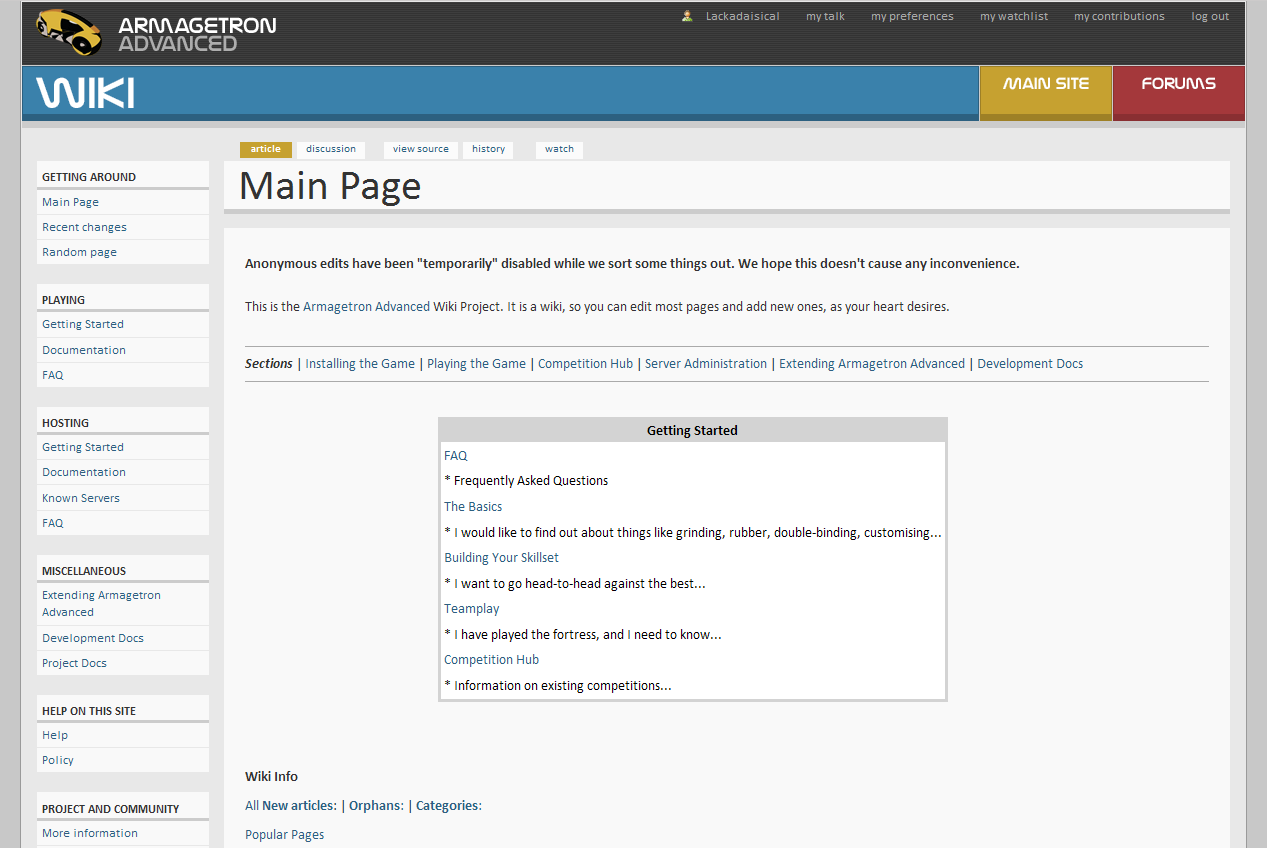Open Random page from sidebar
Viewport: 1267px width, 848px height.
pyautogui.click(x=79, y=252)
